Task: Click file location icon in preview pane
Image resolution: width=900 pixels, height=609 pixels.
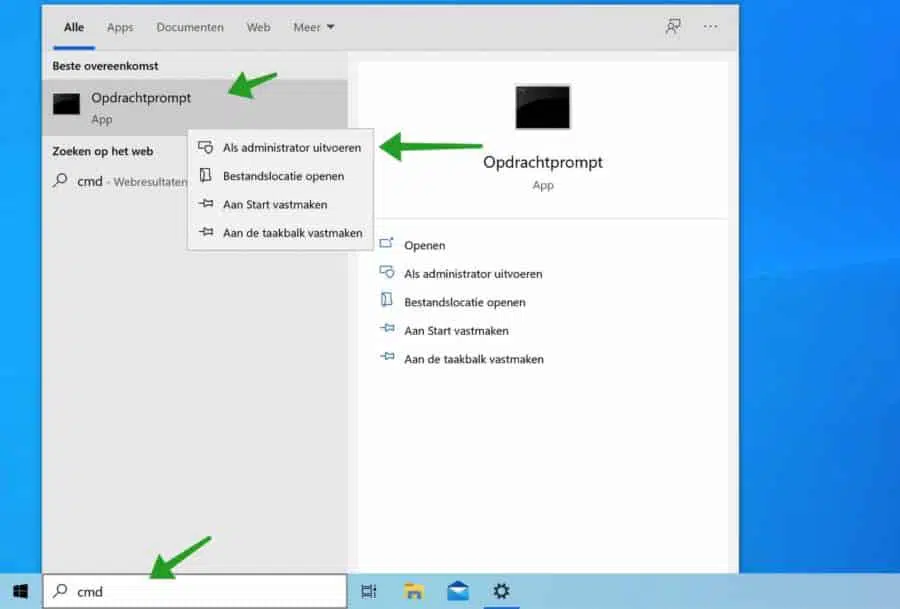Action: (x=387, y=300)
